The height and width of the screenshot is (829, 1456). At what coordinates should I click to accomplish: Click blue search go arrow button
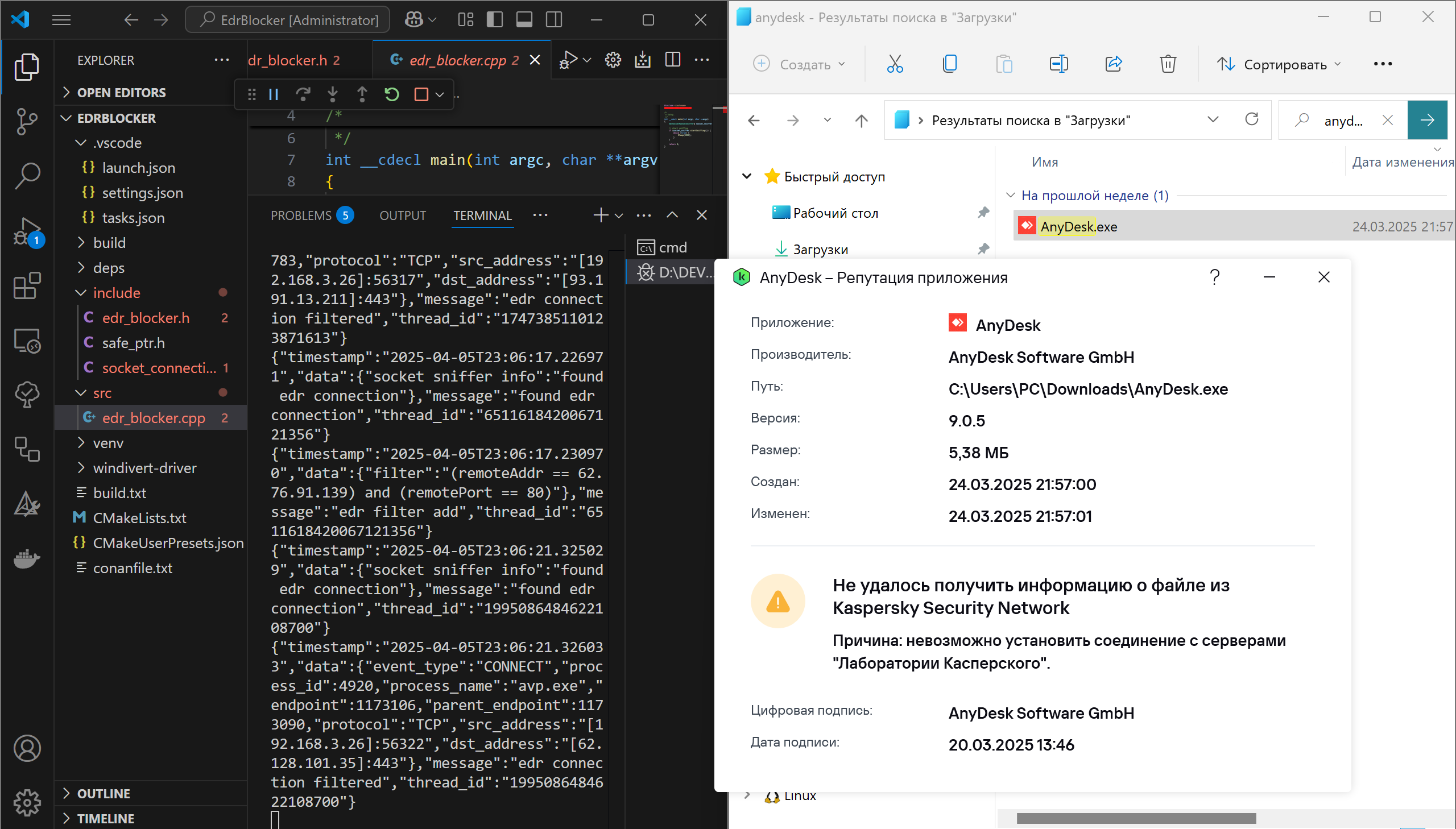[1427, 120]
